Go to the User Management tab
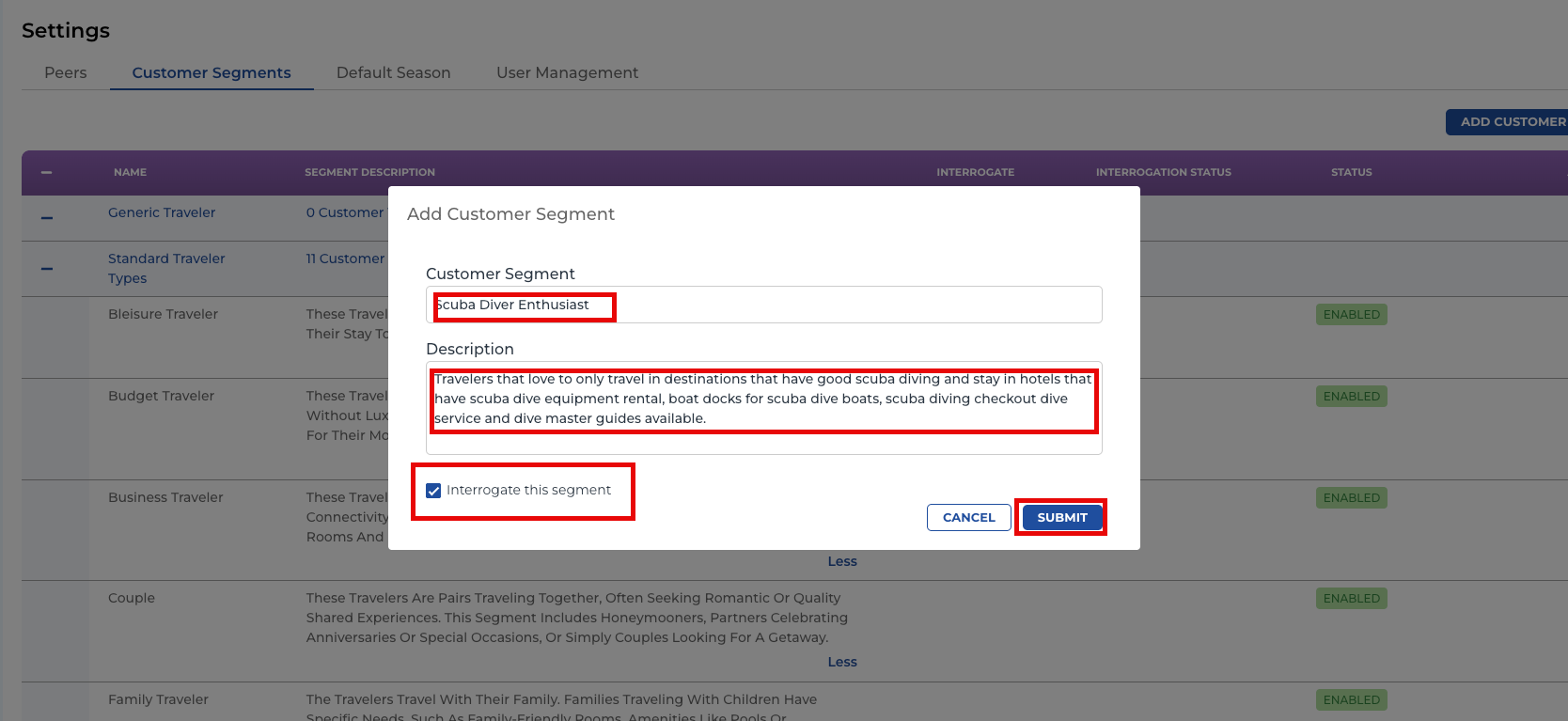 click(x=567, y=72)
